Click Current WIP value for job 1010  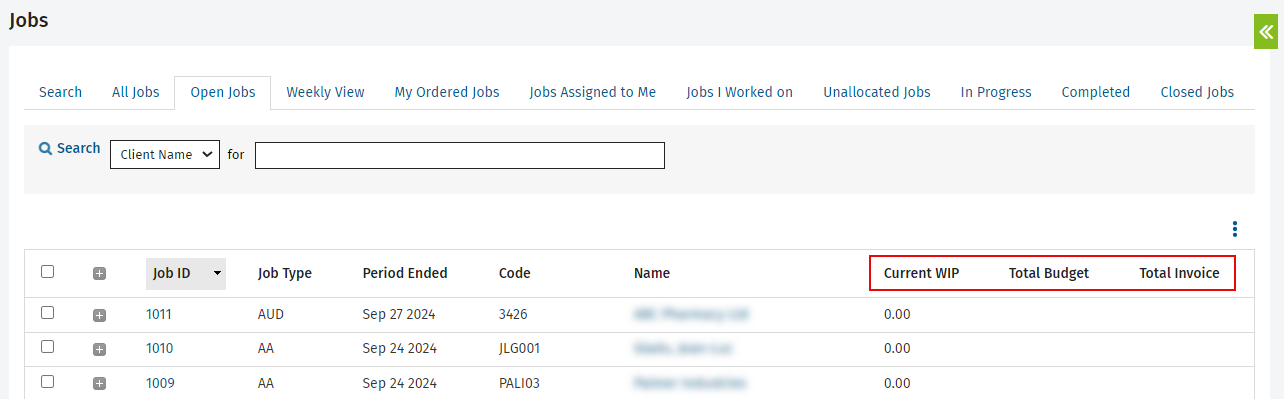click(x=897, y=348)
